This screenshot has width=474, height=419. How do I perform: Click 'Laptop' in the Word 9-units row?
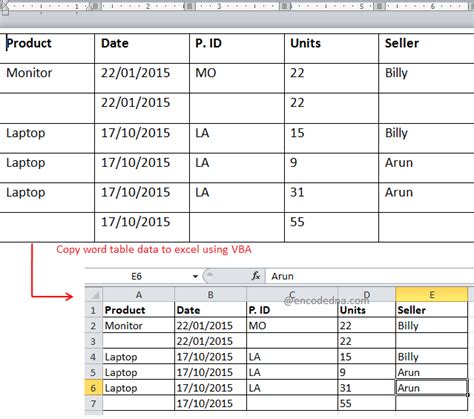pos(26,163)
